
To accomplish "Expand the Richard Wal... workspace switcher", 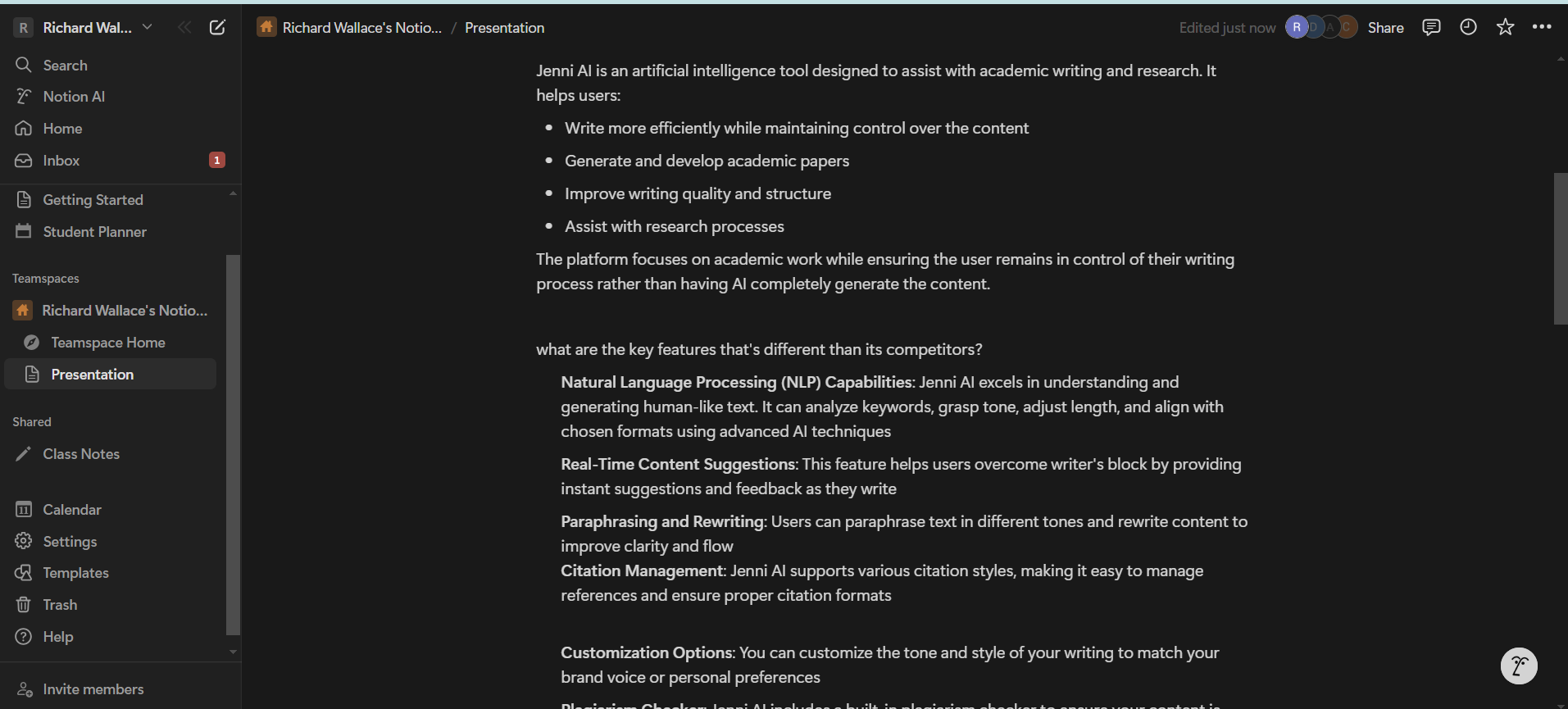I will point(84,27).
